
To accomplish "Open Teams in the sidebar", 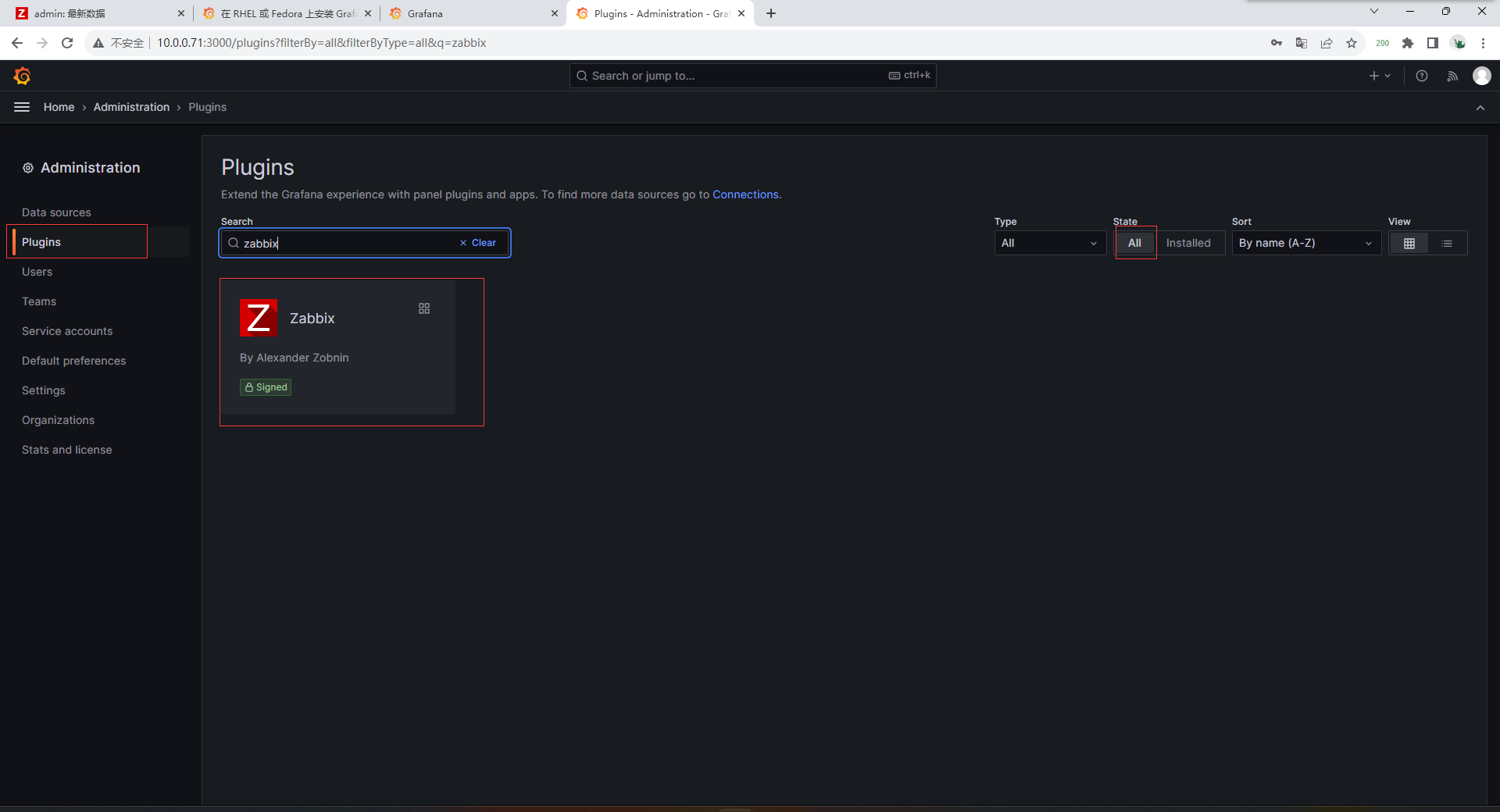I will [x=39, y=301].
